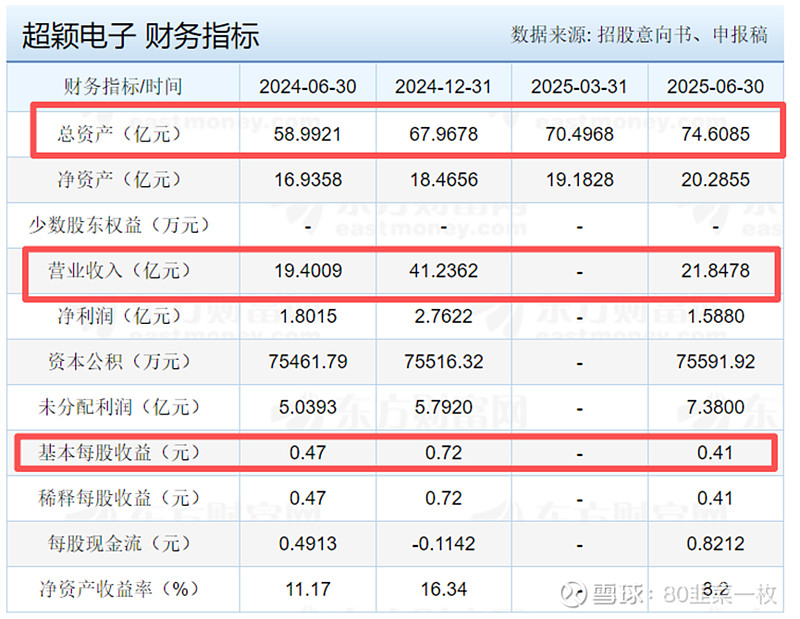Click the 2025-06-30 column header
800x619 pixels.
point(715,87)
